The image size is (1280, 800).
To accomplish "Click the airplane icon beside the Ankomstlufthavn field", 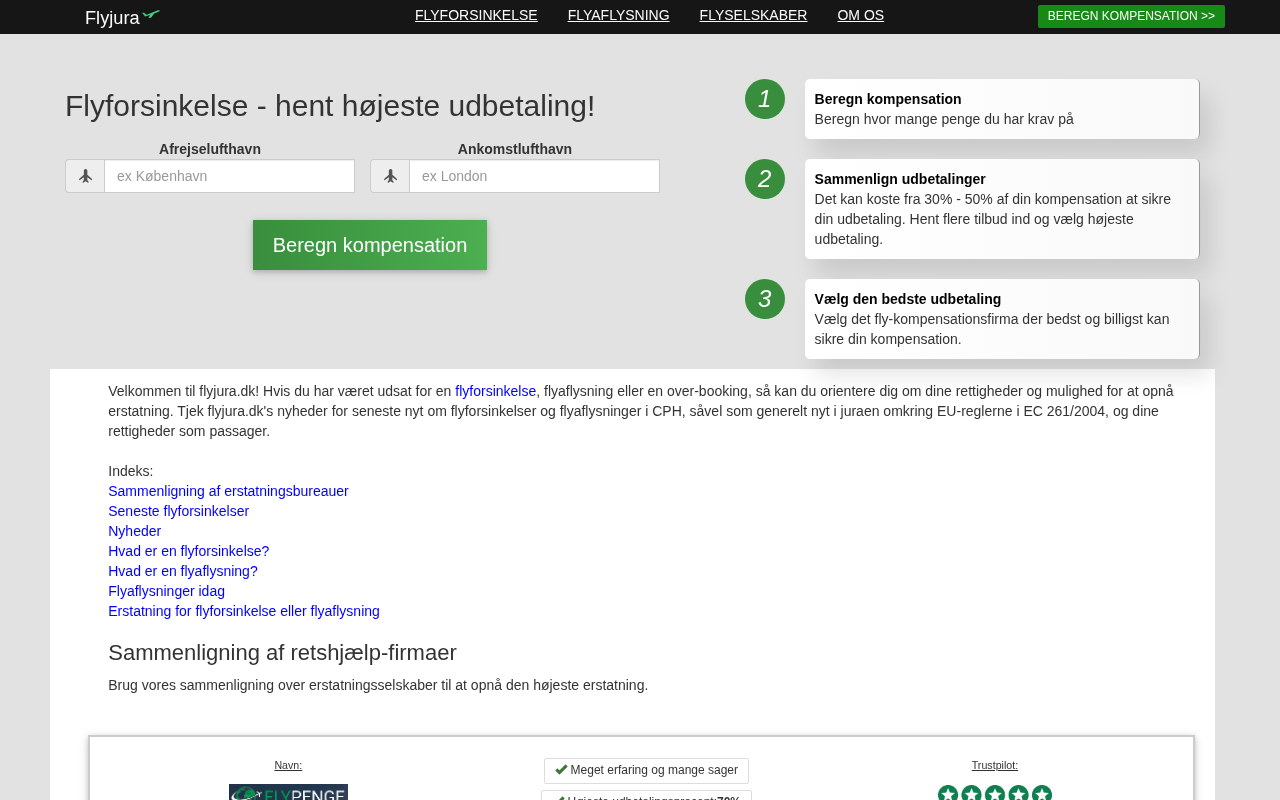I will (x=390, y=176).
